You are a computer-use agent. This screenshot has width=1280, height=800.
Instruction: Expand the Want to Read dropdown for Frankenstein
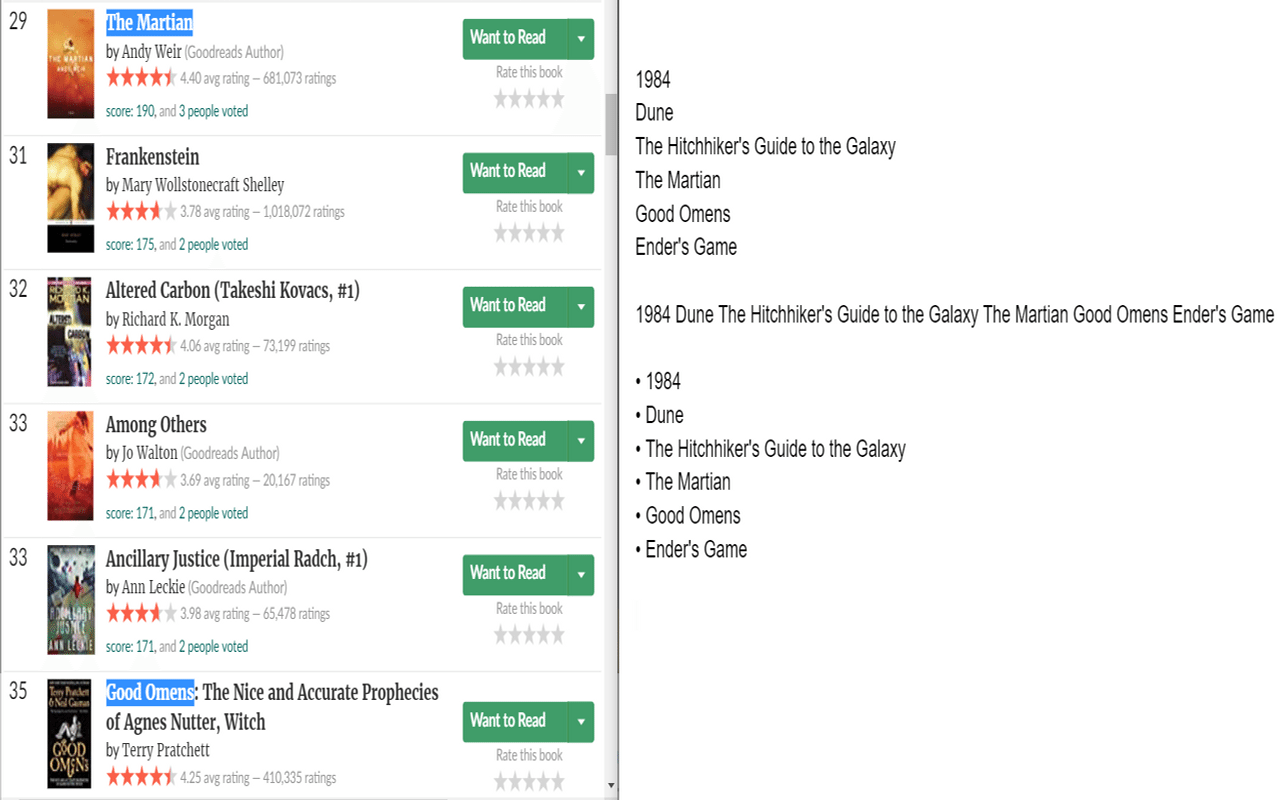click(x=581, y=172)
